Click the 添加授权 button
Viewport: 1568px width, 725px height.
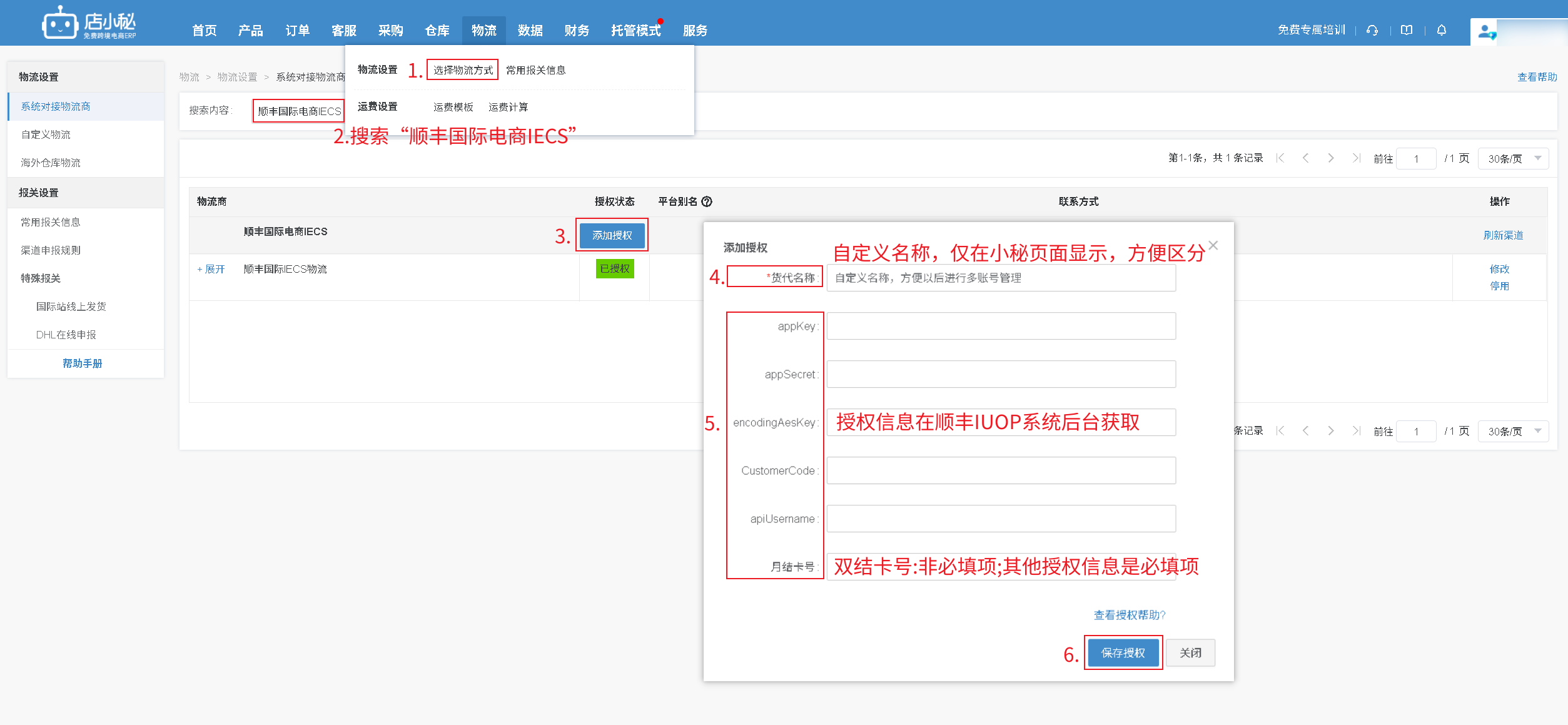[612, 235]
